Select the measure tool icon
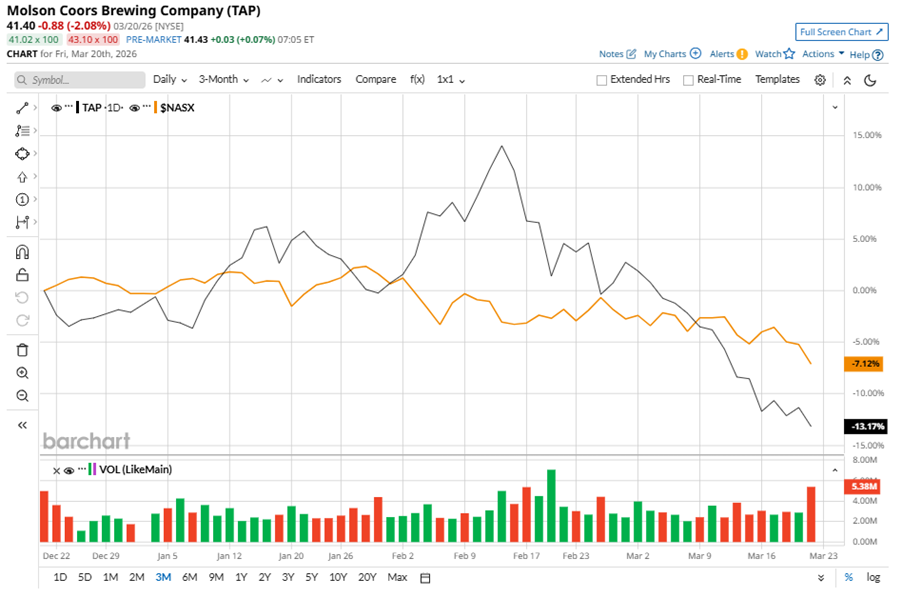Viewport: 902px width, 598px height. click(22, 222)
